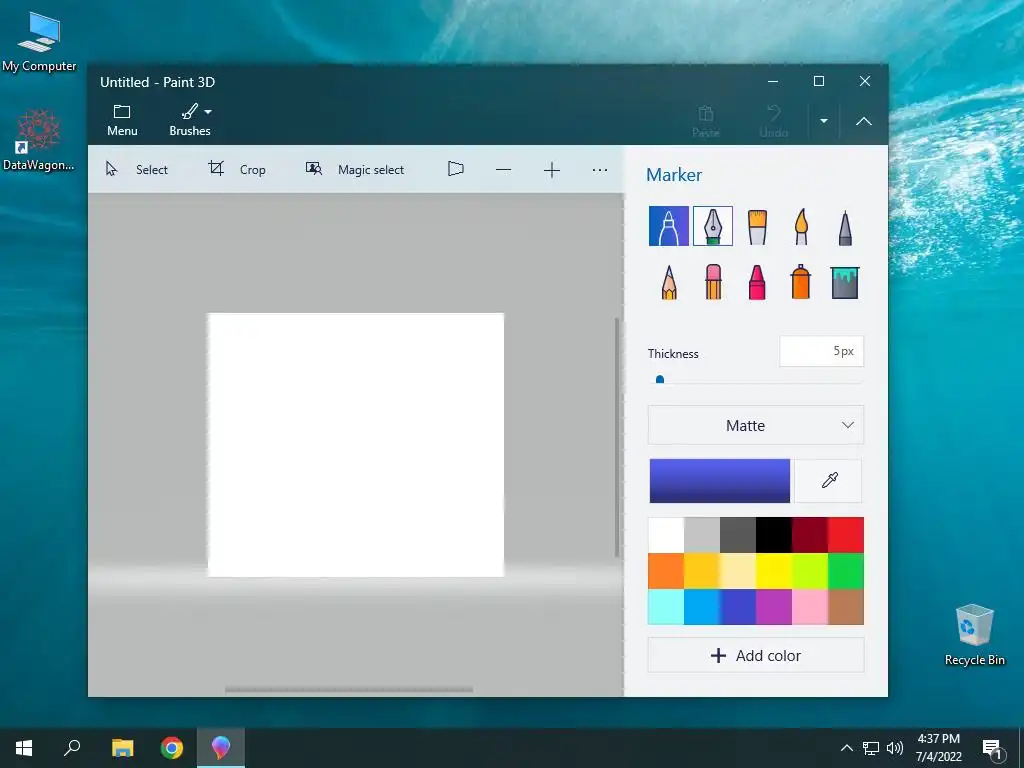
Task: Choose the lime color swatch
Action: click(810, 571)
